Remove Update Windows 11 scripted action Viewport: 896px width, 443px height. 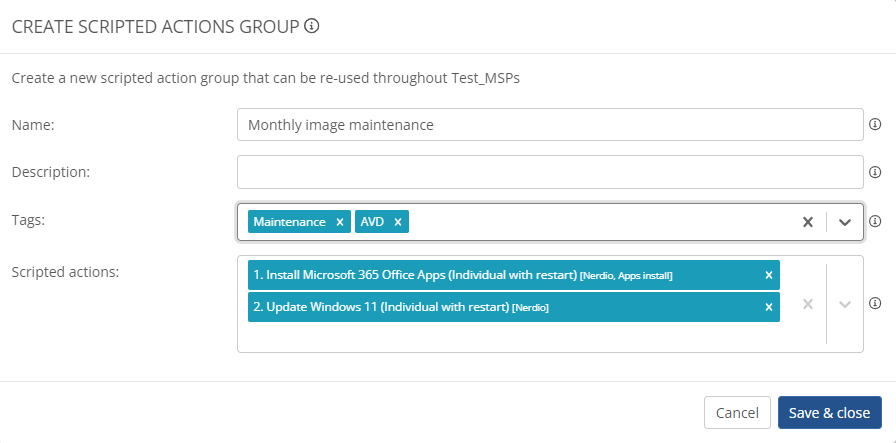769,307
